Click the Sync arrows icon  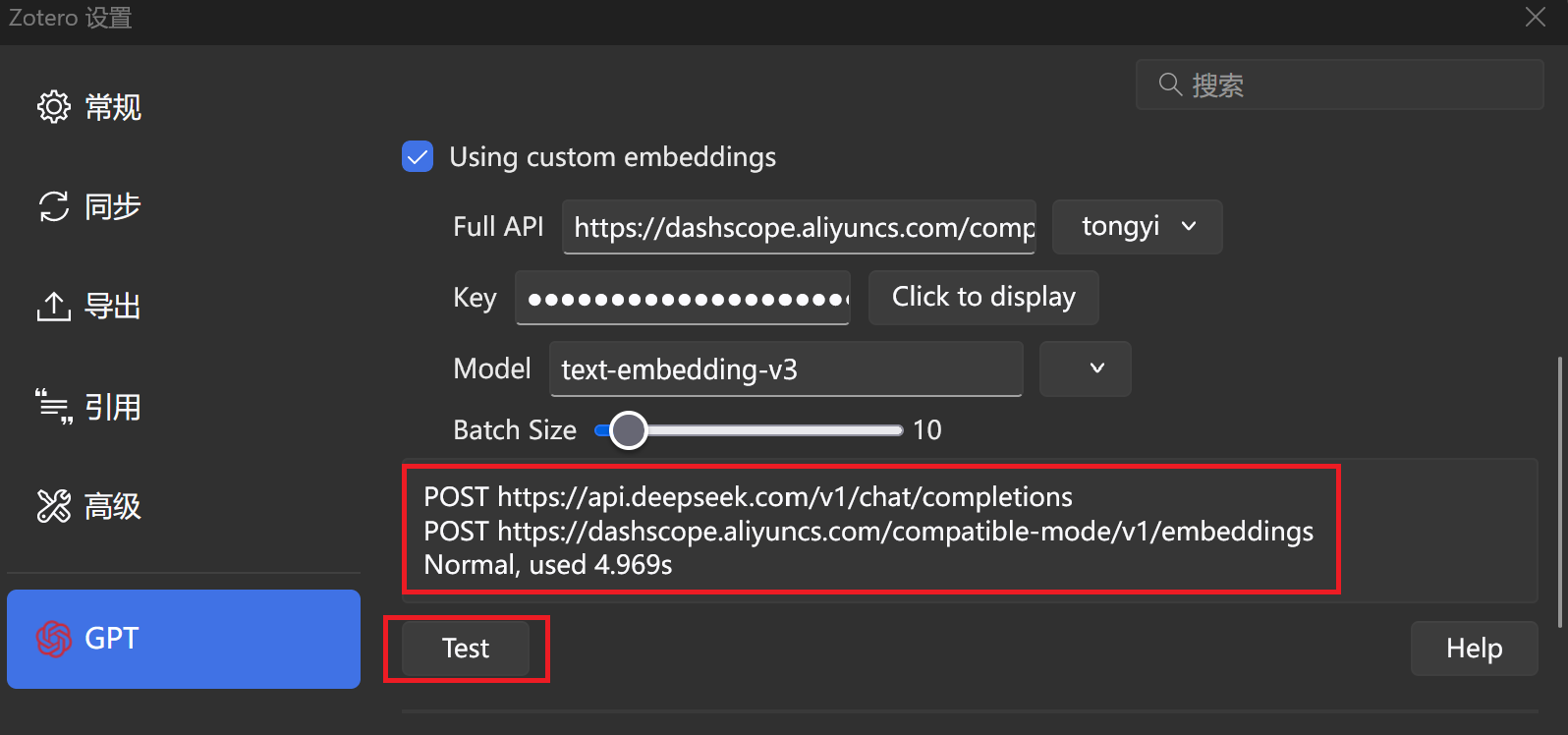54,206
